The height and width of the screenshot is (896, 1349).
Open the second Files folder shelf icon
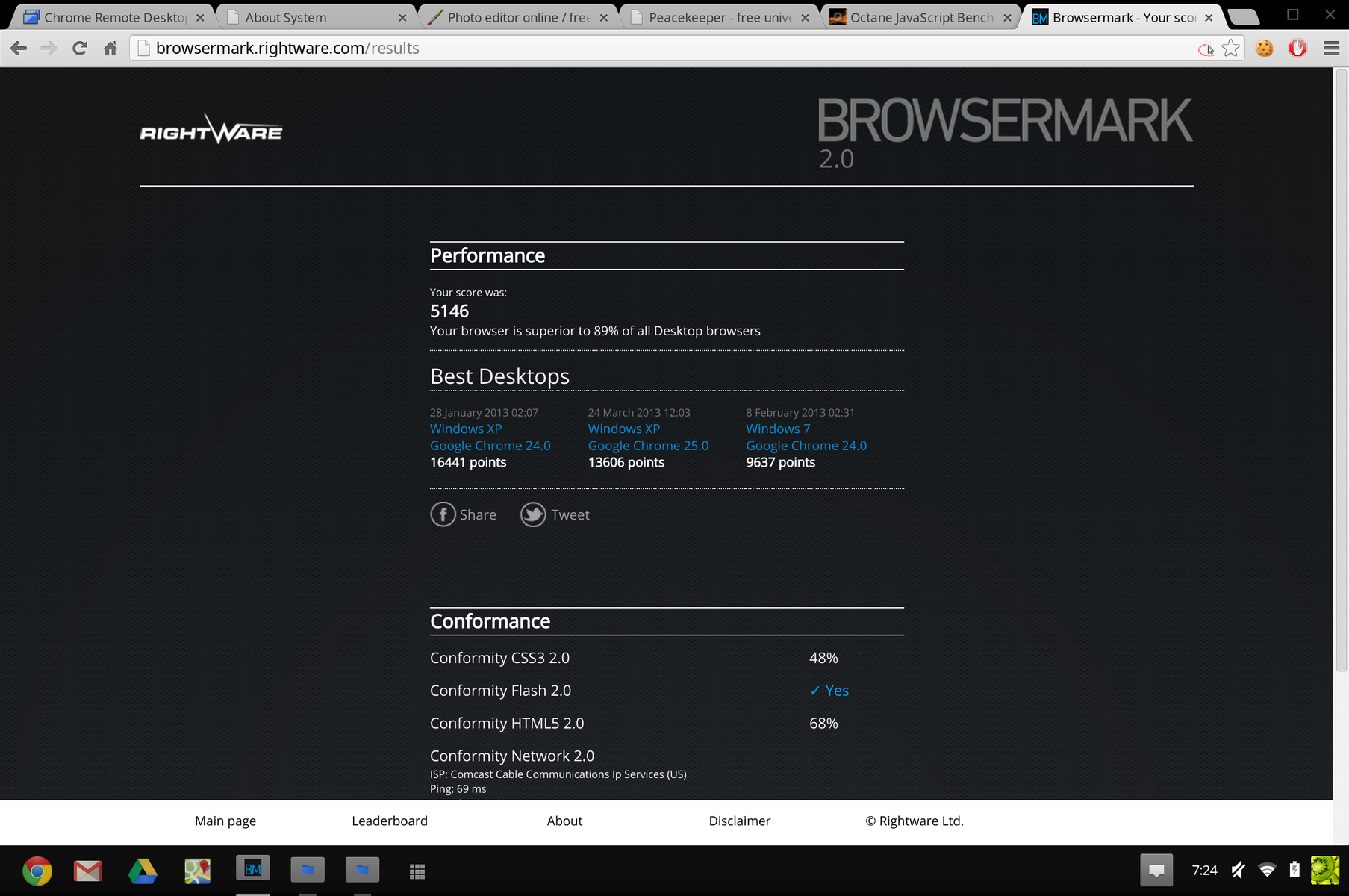click(x=363, y=870)
